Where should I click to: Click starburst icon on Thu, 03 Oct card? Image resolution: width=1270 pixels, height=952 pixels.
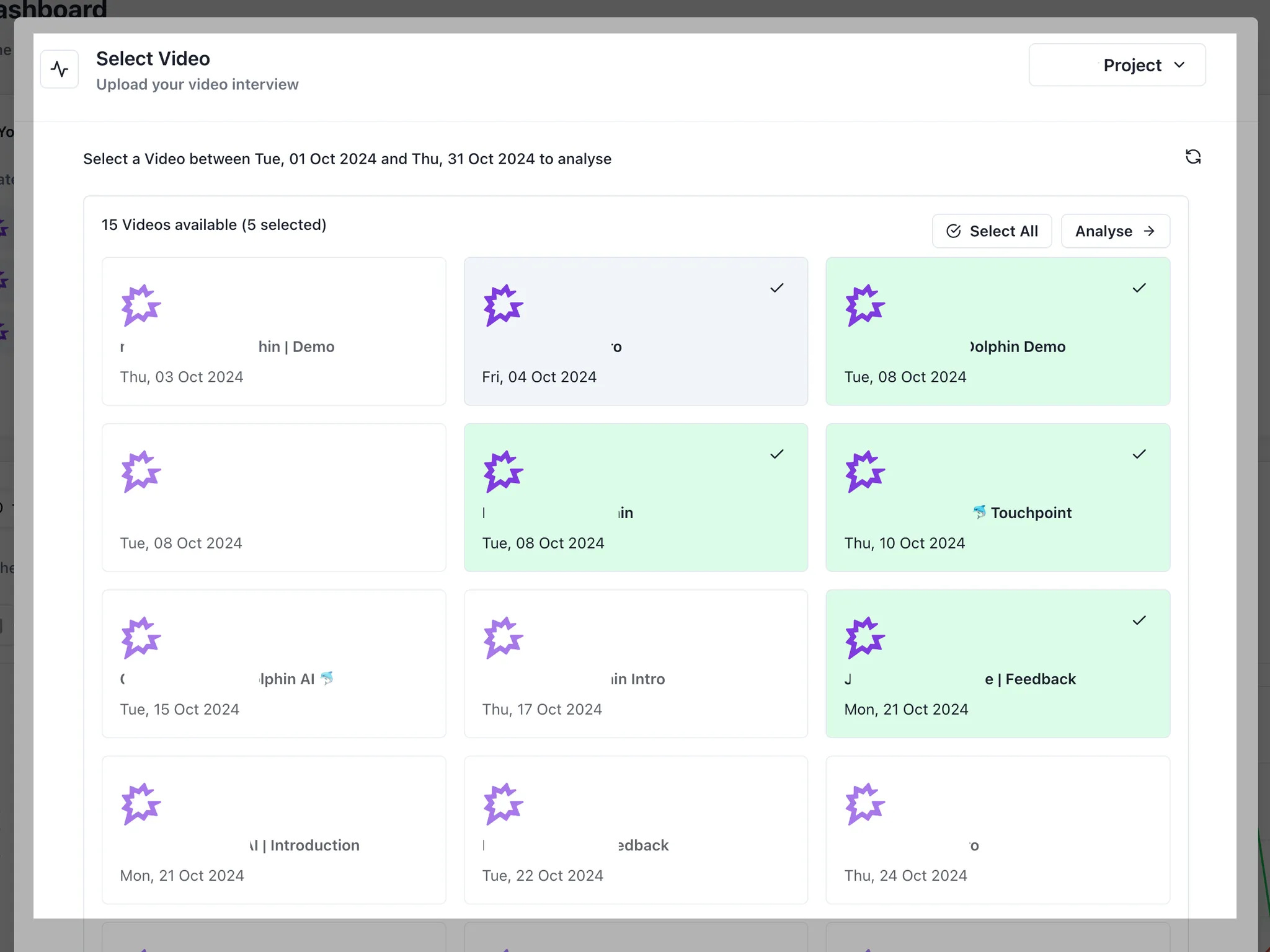click(141, 305)
